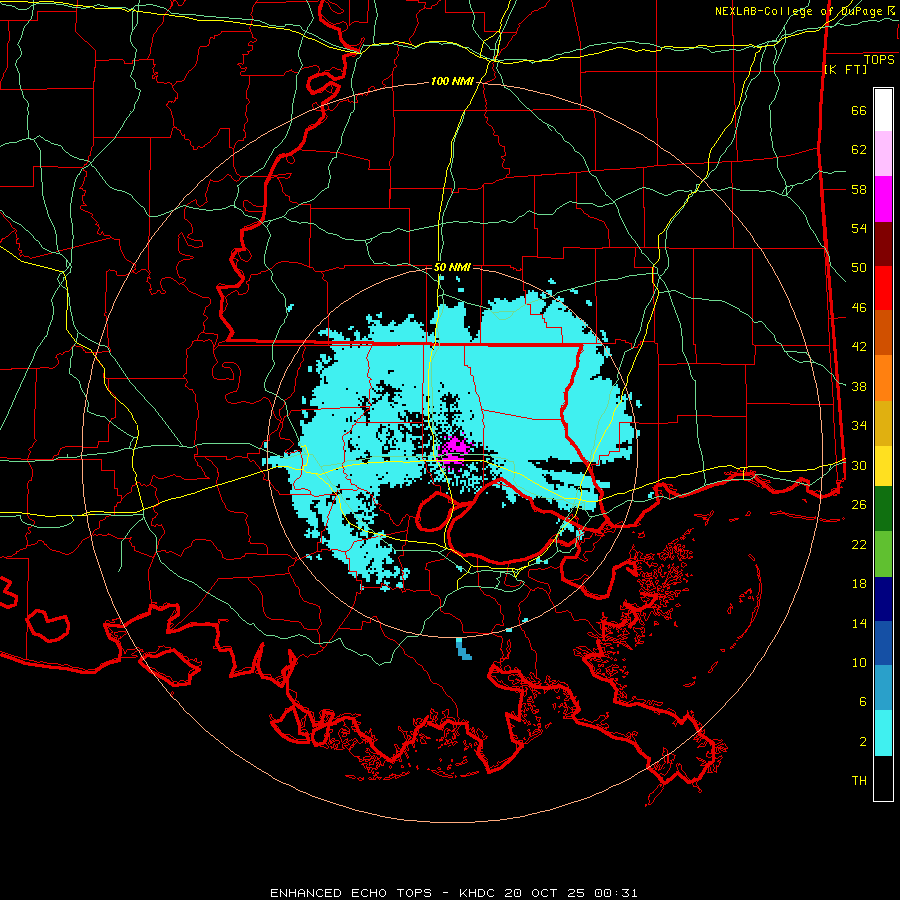
Task: Click the 'TH' legend label
Action: coord(859,780)
